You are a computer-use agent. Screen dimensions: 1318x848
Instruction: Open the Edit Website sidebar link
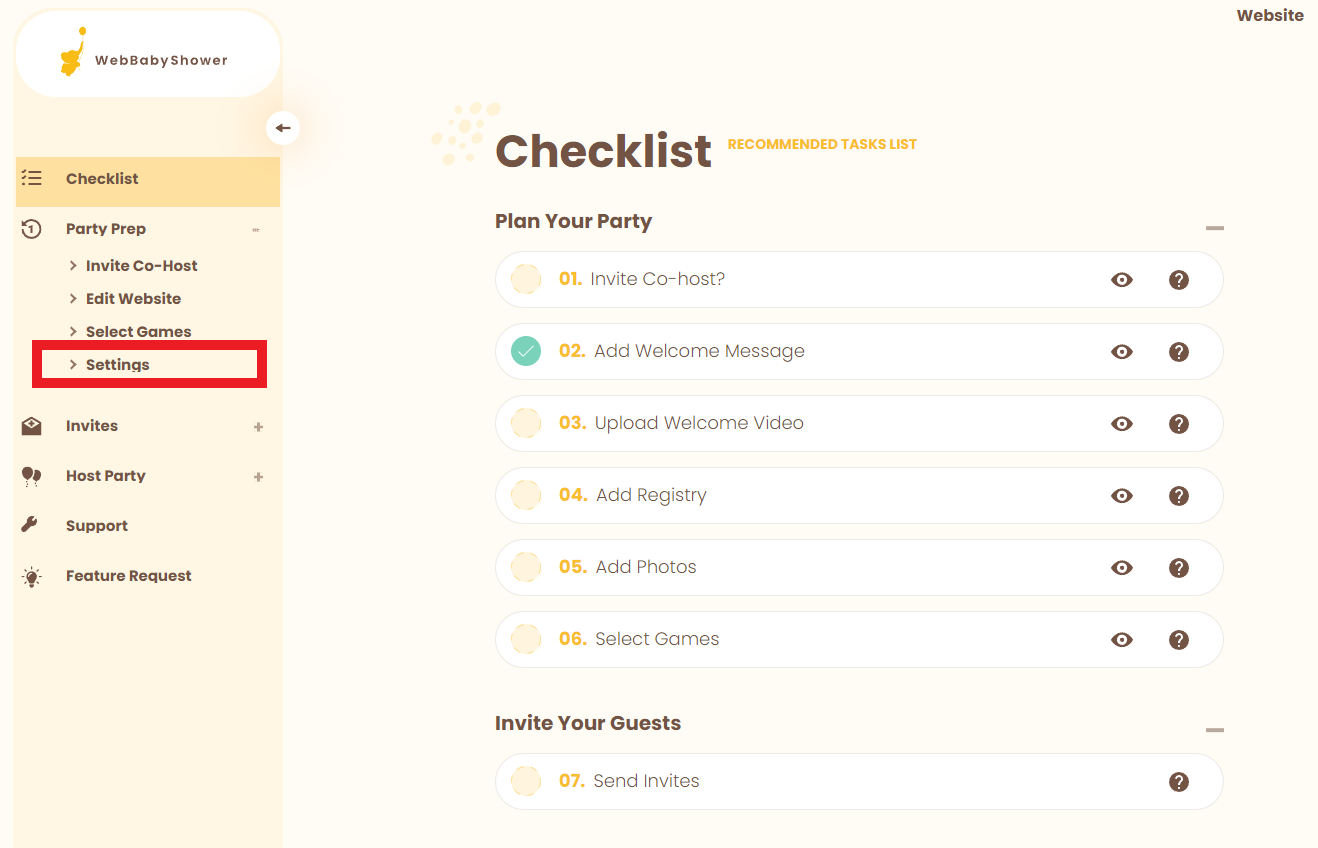pos(133,299)
